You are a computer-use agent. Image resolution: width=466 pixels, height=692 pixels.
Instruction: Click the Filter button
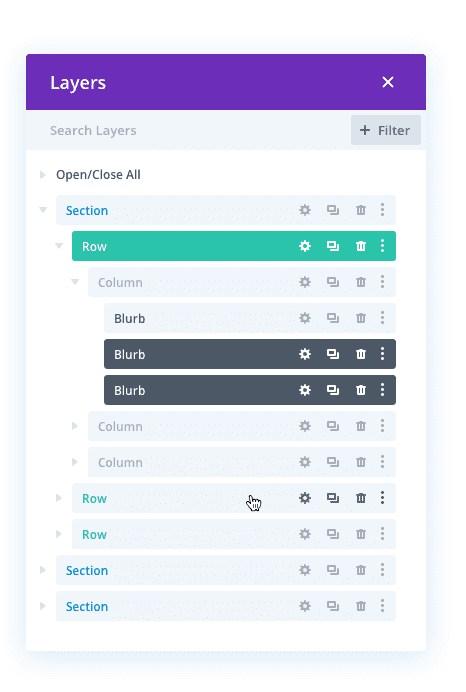386,130
